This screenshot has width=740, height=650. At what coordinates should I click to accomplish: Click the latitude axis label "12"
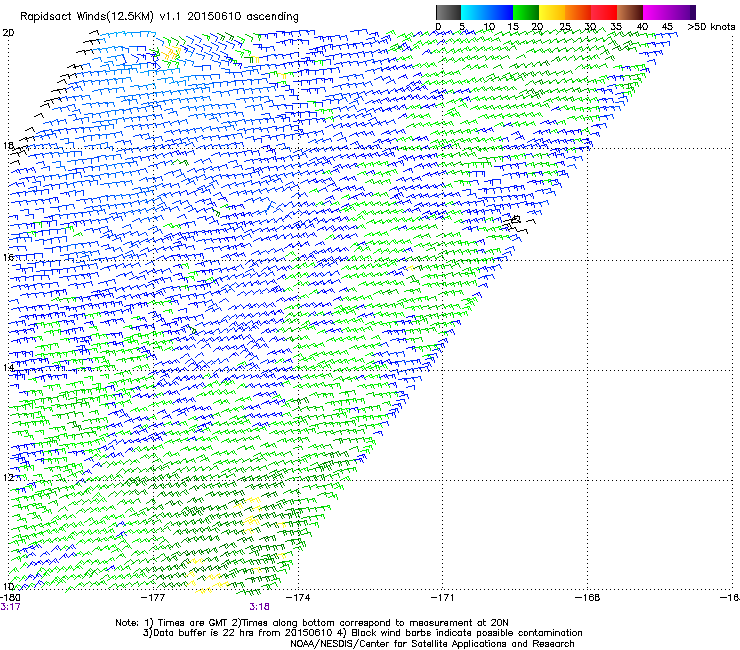(x=8, y=477)
